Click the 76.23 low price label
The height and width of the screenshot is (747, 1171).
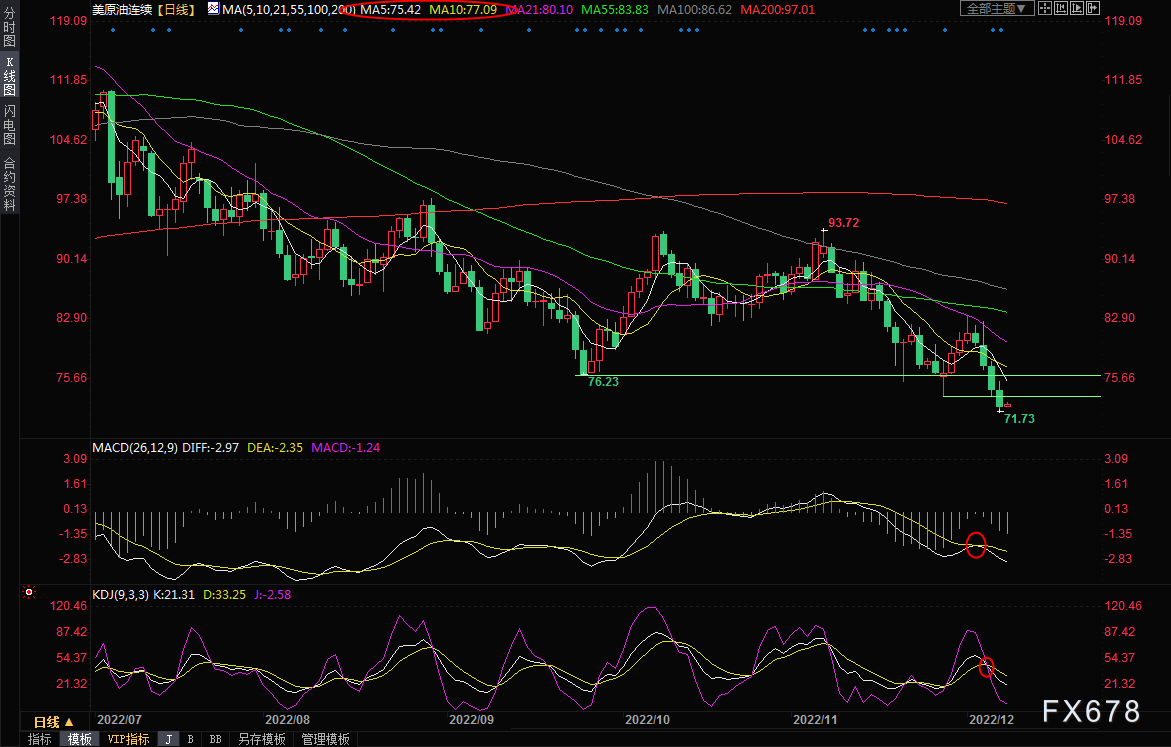[603, 382]
